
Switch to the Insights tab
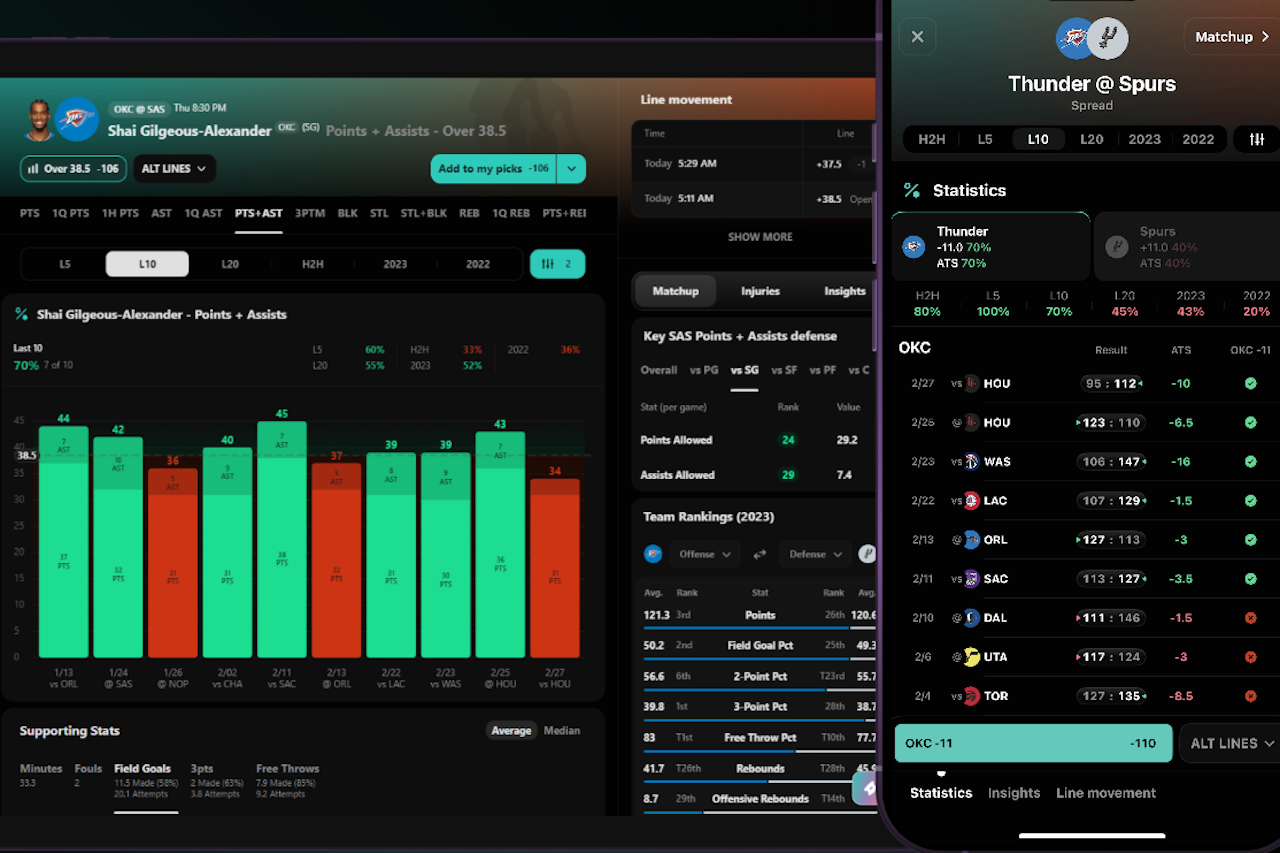[x=845, y=291]
